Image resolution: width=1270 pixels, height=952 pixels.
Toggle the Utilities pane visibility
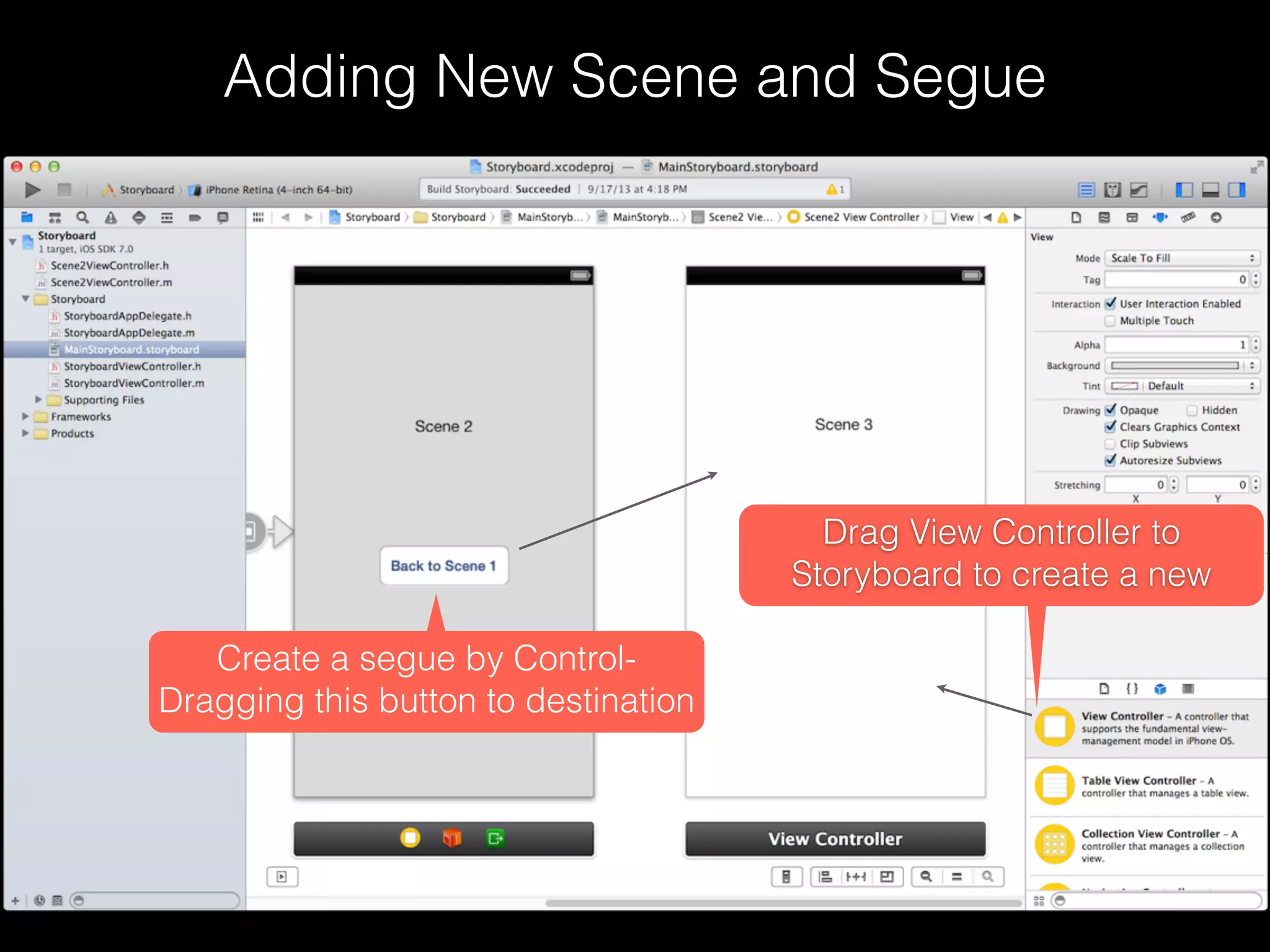click(x=1237, y=190)
